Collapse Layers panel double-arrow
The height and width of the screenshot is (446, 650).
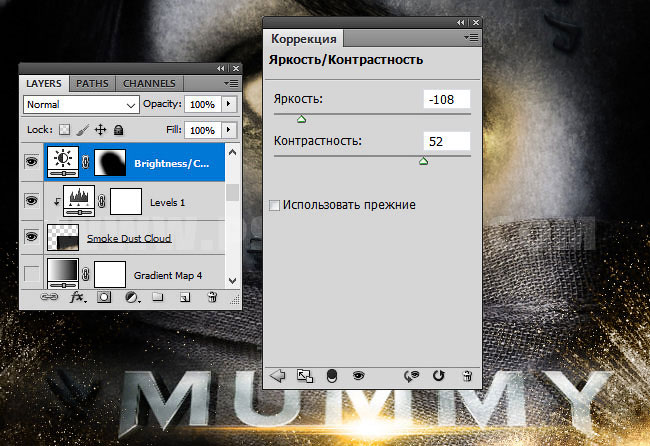tap(221, 68)
